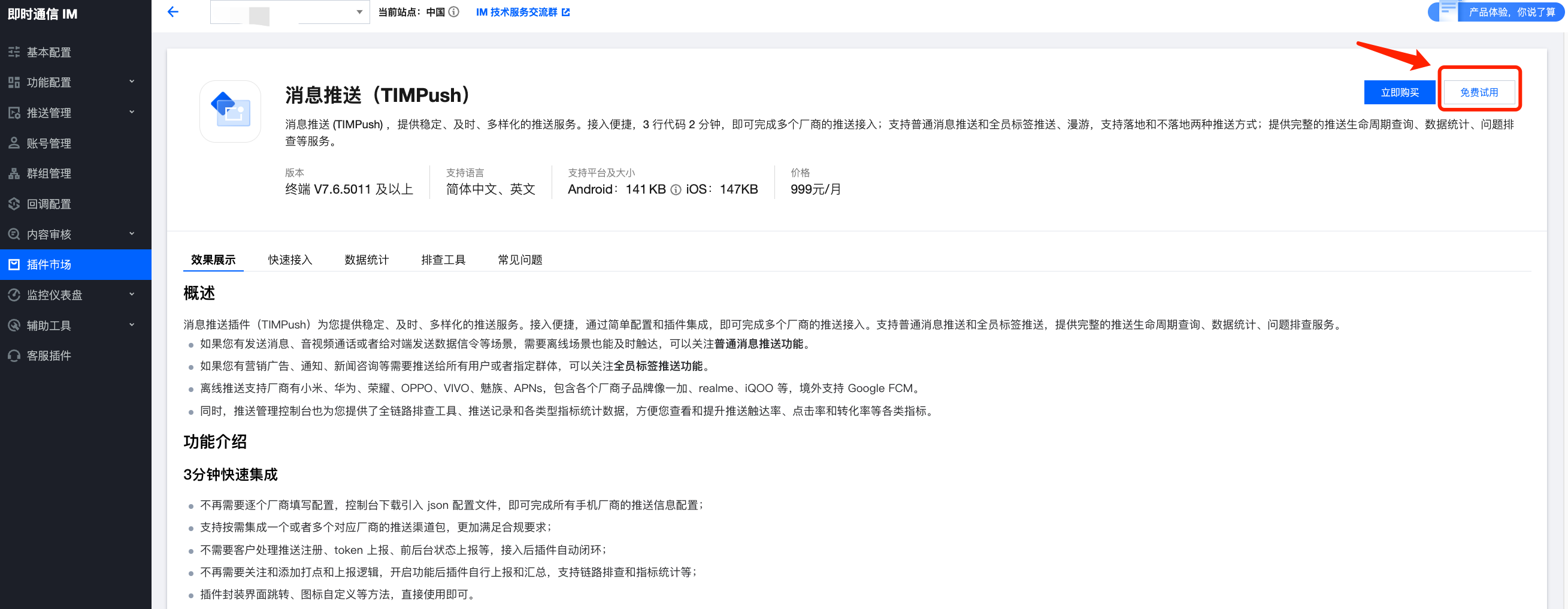This screenshot has width=1568, height=609.
Task: Switch to the 效果展示 tab
Action: point(213,260)
